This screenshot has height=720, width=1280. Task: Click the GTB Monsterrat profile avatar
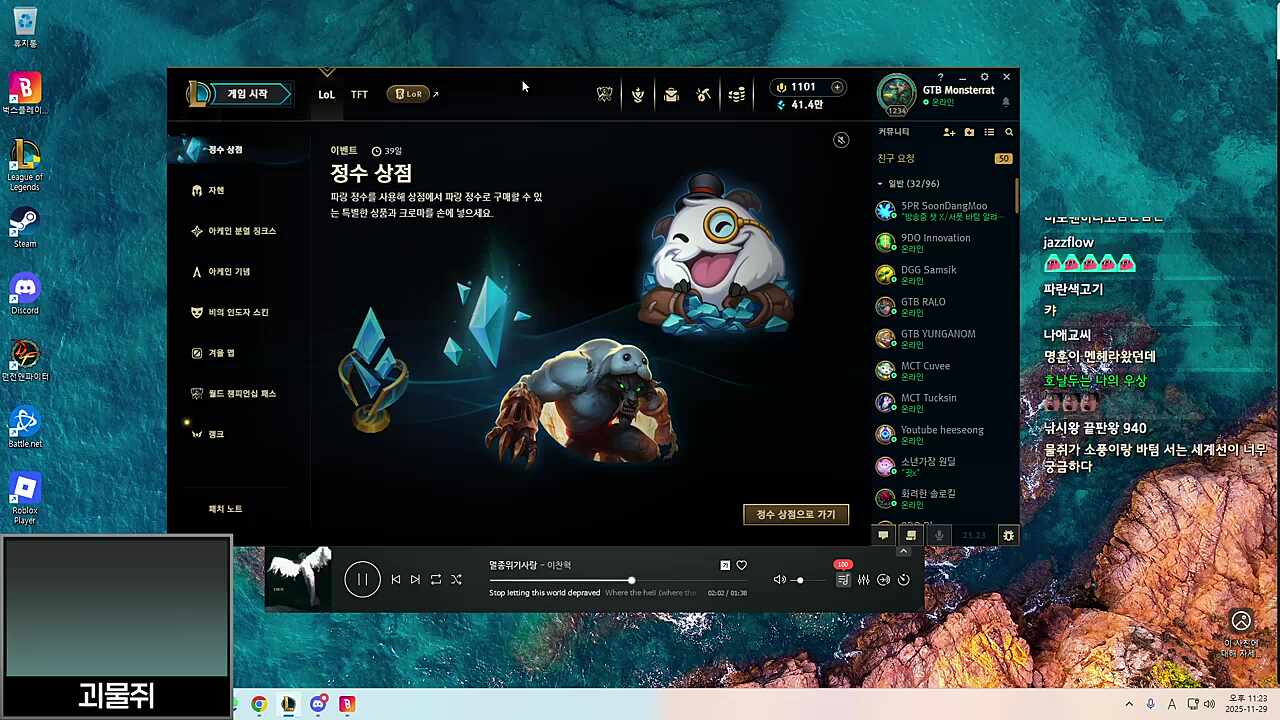(896, 94)
